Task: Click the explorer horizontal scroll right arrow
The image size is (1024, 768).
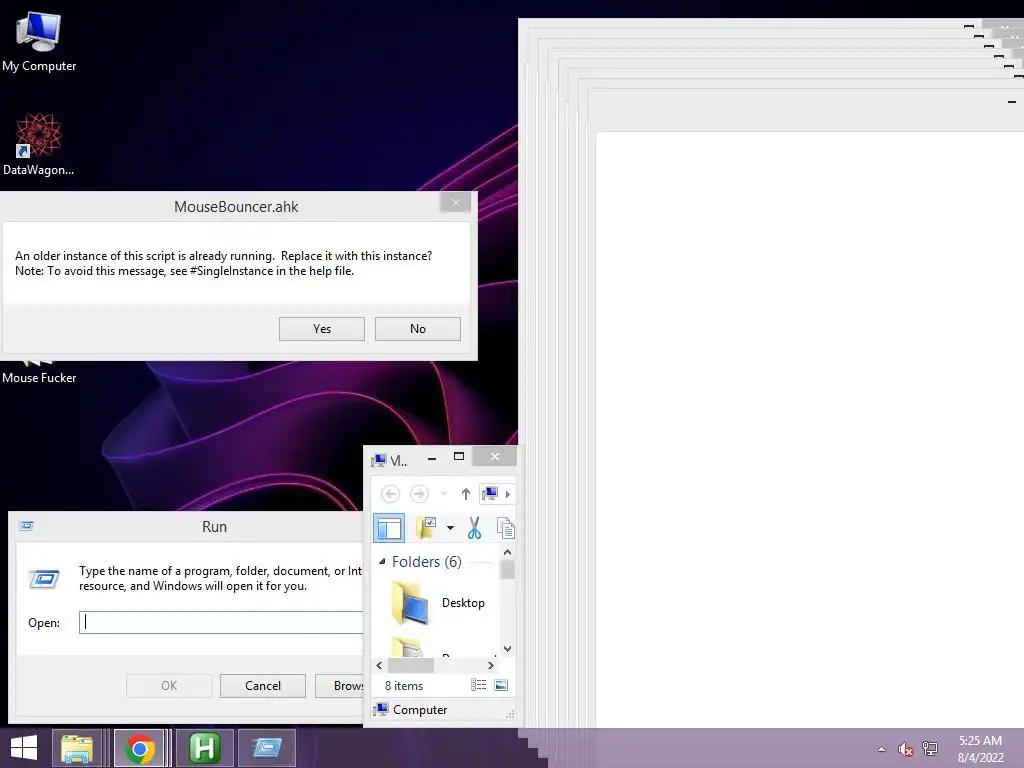Action: [490, 665]
